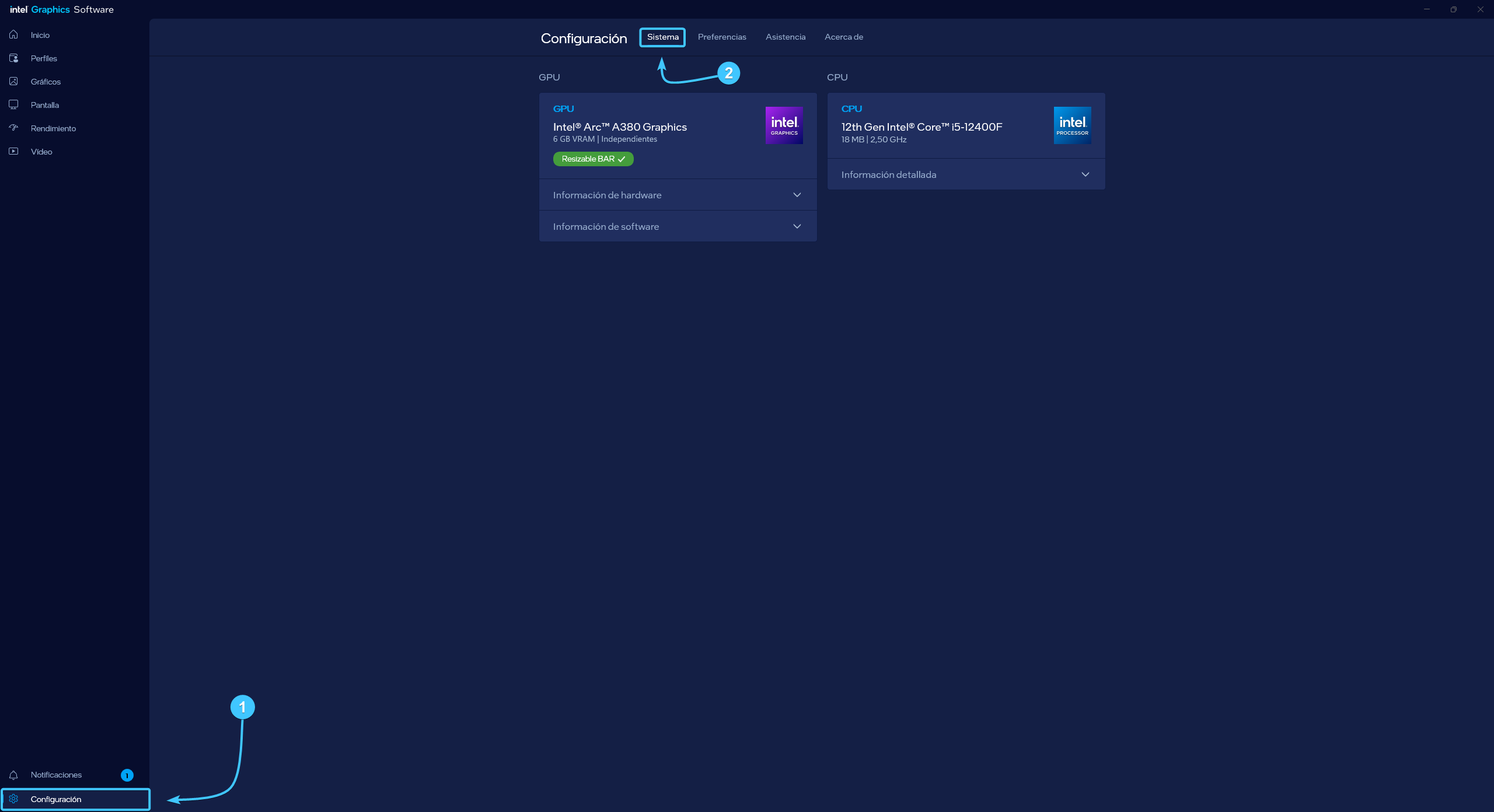The height and width of the screenshot is (812, 1494).
Task: Expand Información detallada for the CPU
Action: (966, 174)
